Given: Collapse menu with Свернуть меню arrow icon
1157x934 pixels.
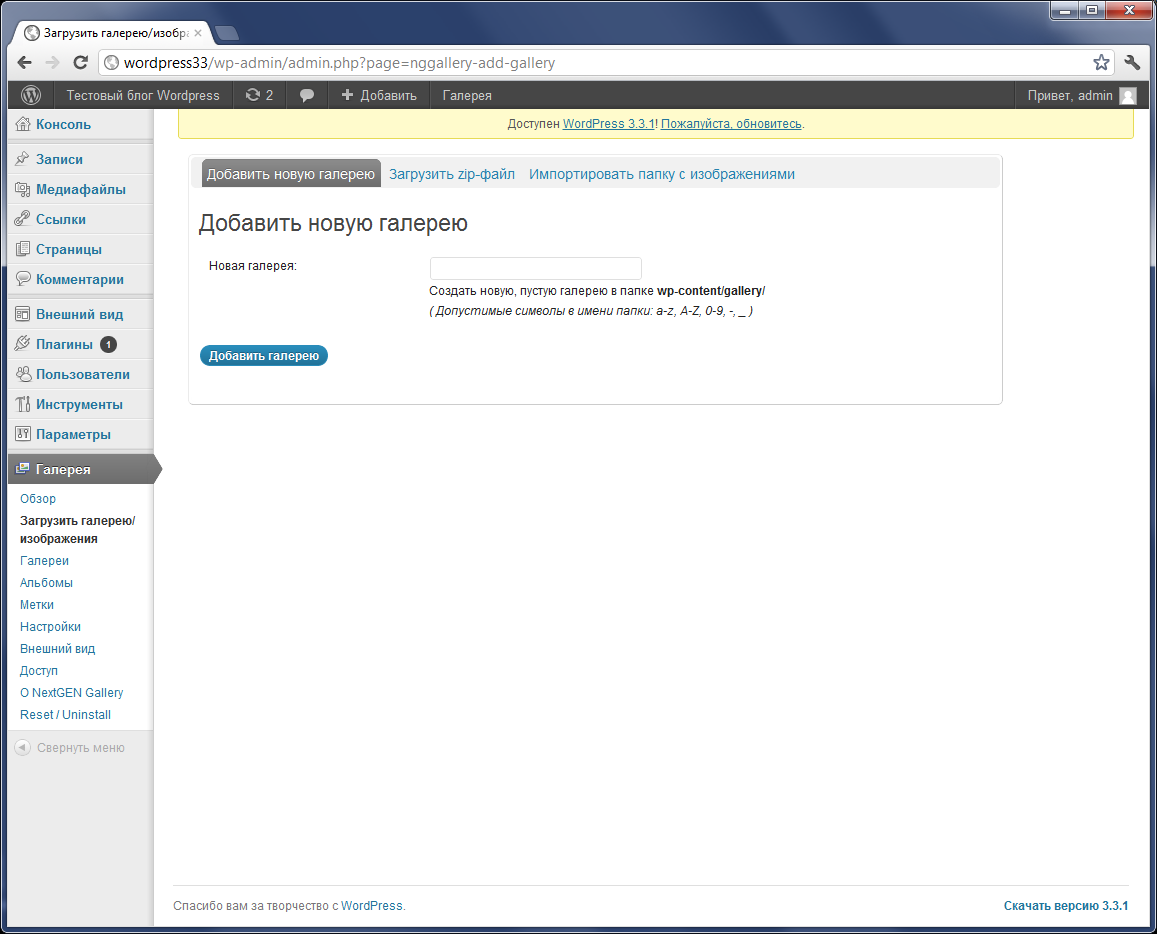Looking at the screenshot, I should [x=23, y=747].
